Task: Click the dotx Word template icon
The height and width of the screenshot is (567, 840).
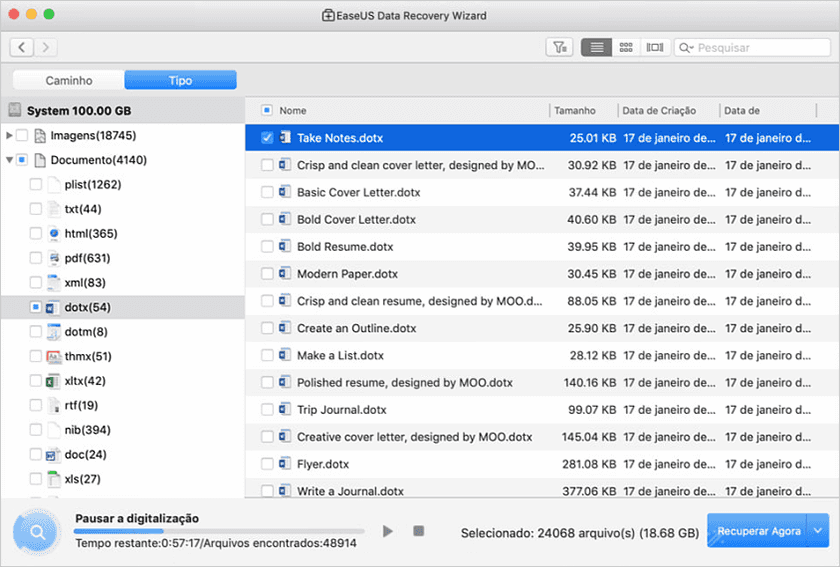Action: (52, 307)
